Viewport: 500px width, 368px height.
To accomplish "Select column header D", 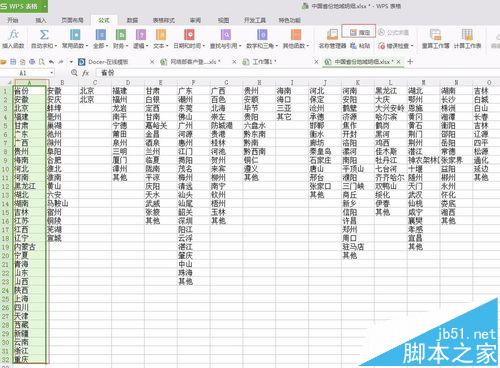I will click(x=128, y=82).
